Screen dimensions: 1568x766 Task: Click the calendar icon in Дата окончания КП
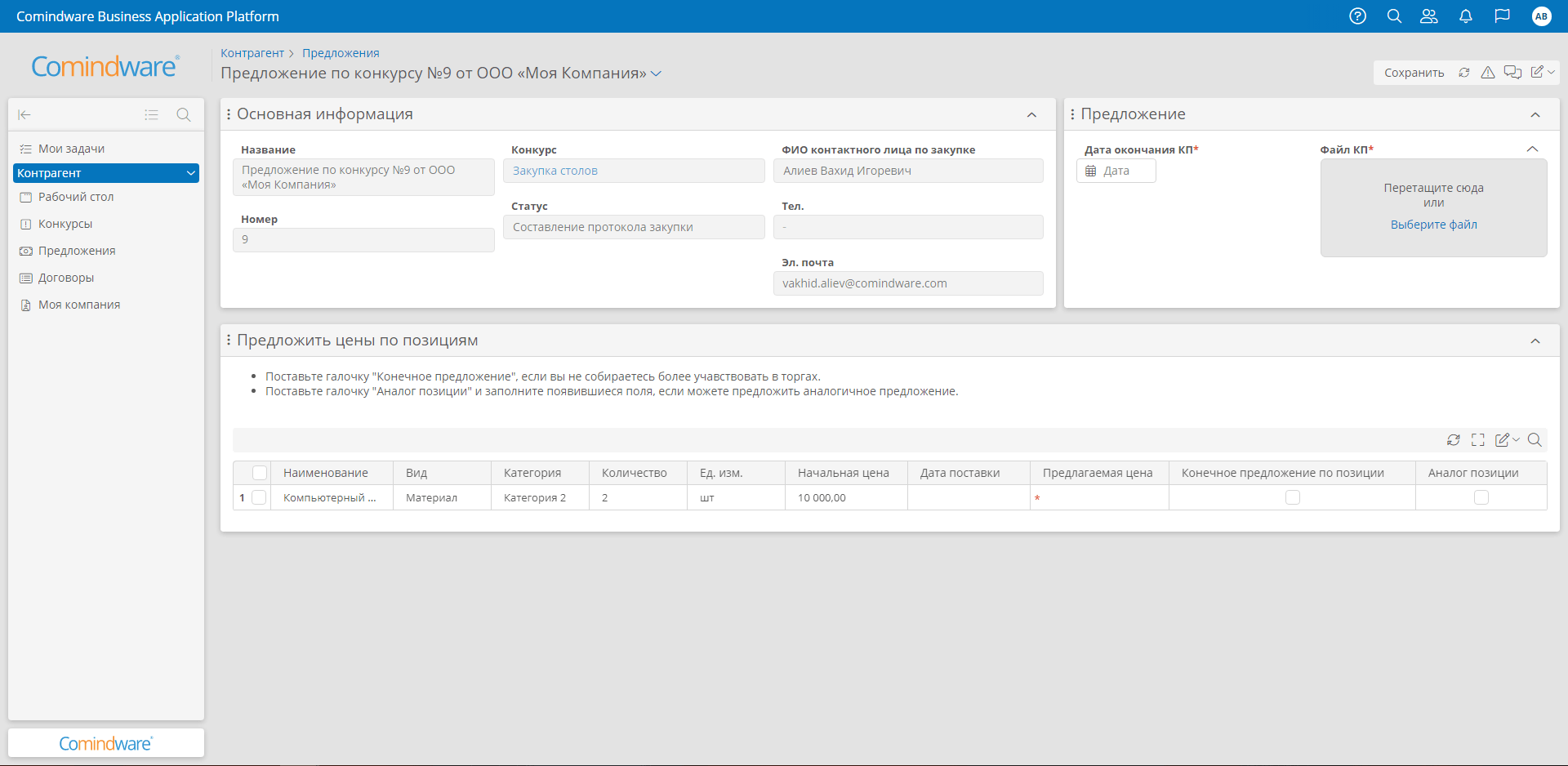1090,171
